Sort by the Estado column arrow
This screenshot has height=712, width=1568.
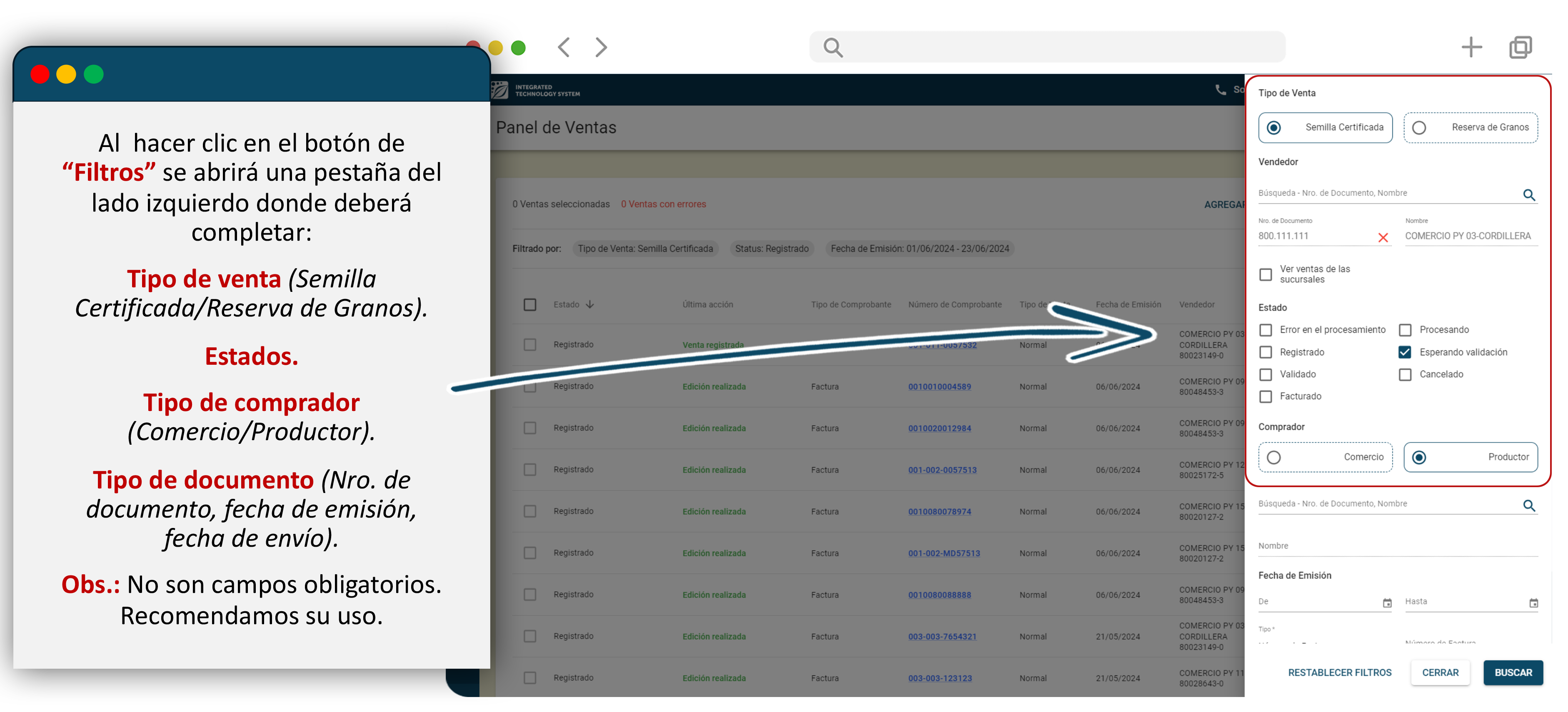[590, 304]
